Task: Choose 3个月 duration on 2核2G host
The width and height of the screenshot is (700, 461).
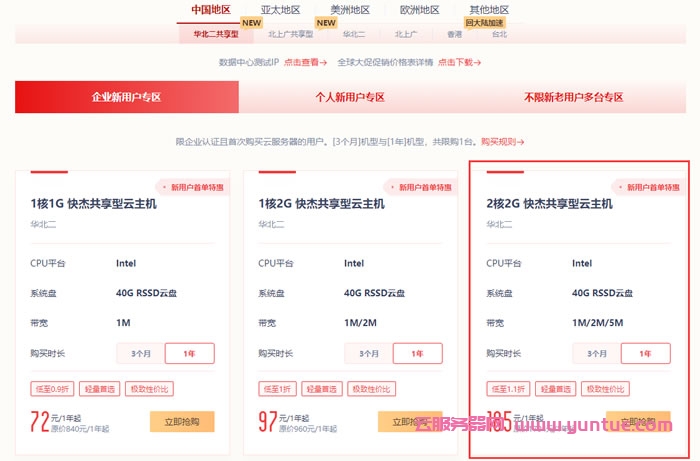Action: [x=597, y=353]
